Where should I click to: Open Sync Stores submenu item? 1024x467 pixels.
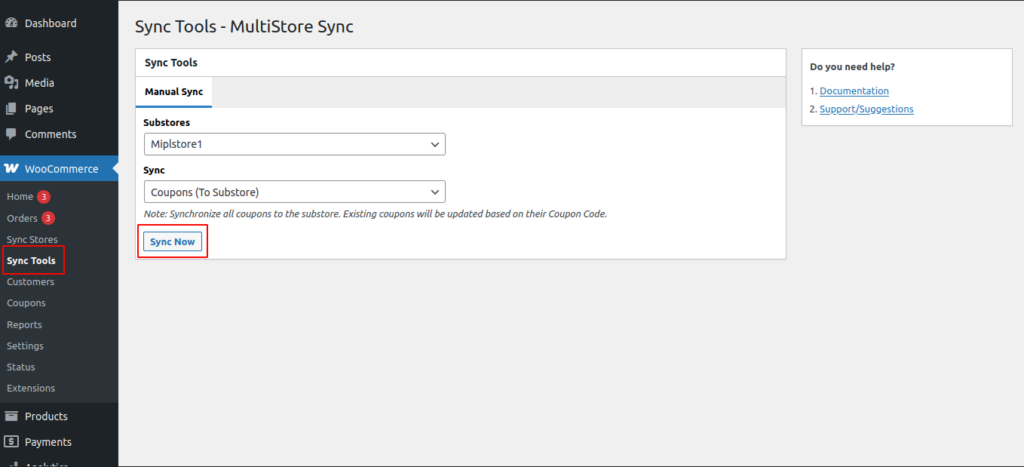pos(32,240)
